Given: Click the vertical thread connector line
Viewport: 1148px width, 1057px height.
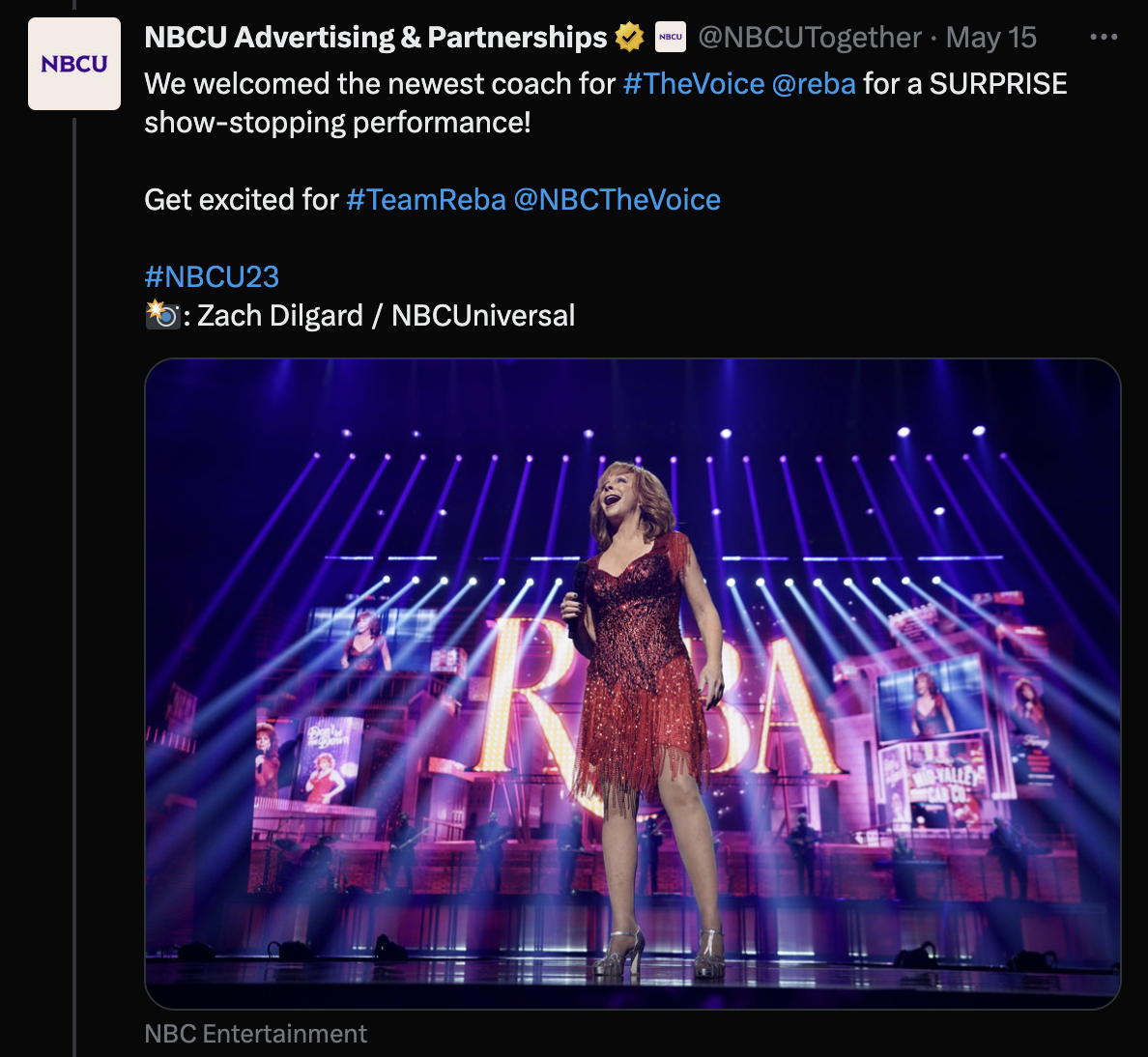Looking at the screenshot, I should [74, 580].
